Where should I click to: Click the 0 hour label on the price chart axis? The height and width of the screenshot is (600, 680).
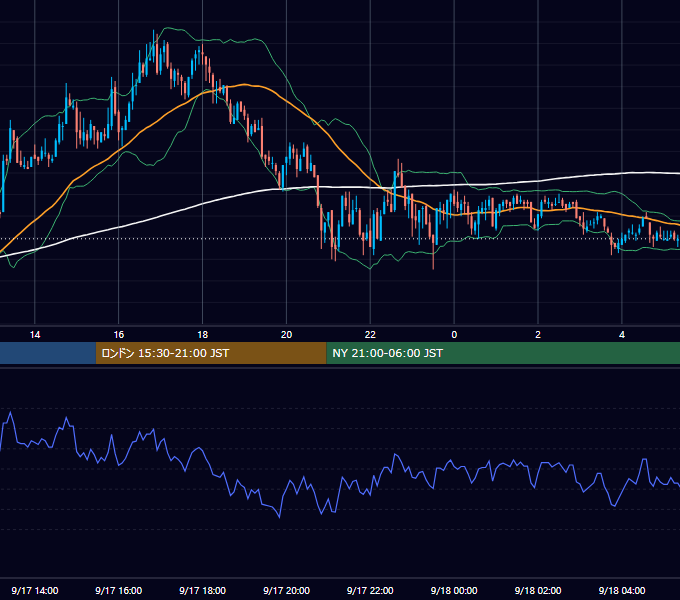pos(454,335)
